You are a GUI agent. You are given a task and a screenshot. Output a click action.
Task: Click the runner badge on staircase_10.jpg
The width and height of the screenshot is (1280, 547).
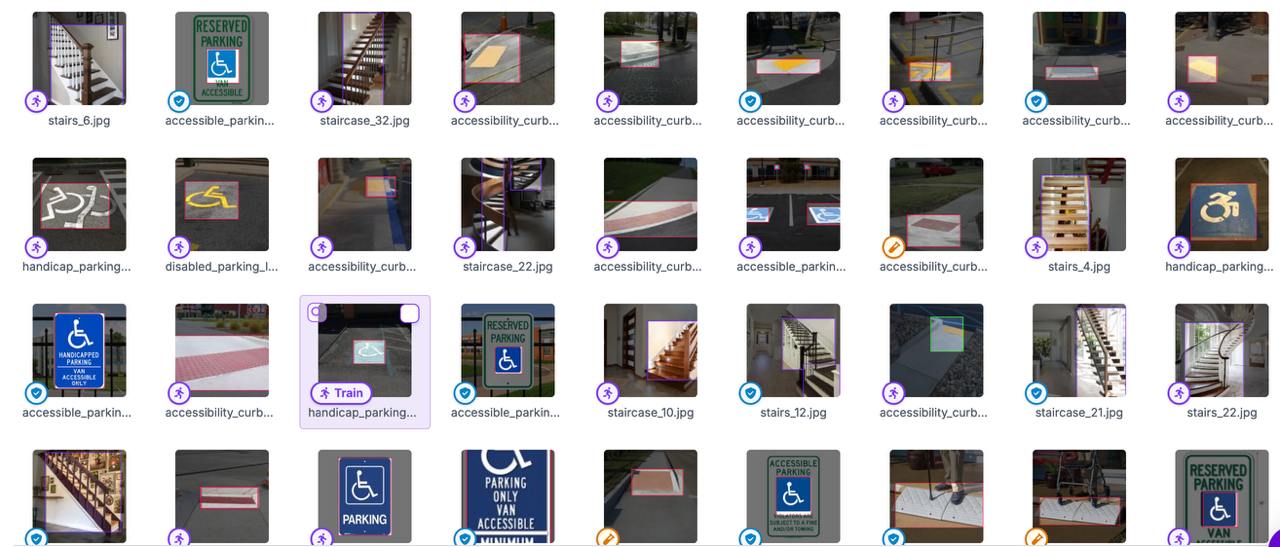(x=608, y=393)
